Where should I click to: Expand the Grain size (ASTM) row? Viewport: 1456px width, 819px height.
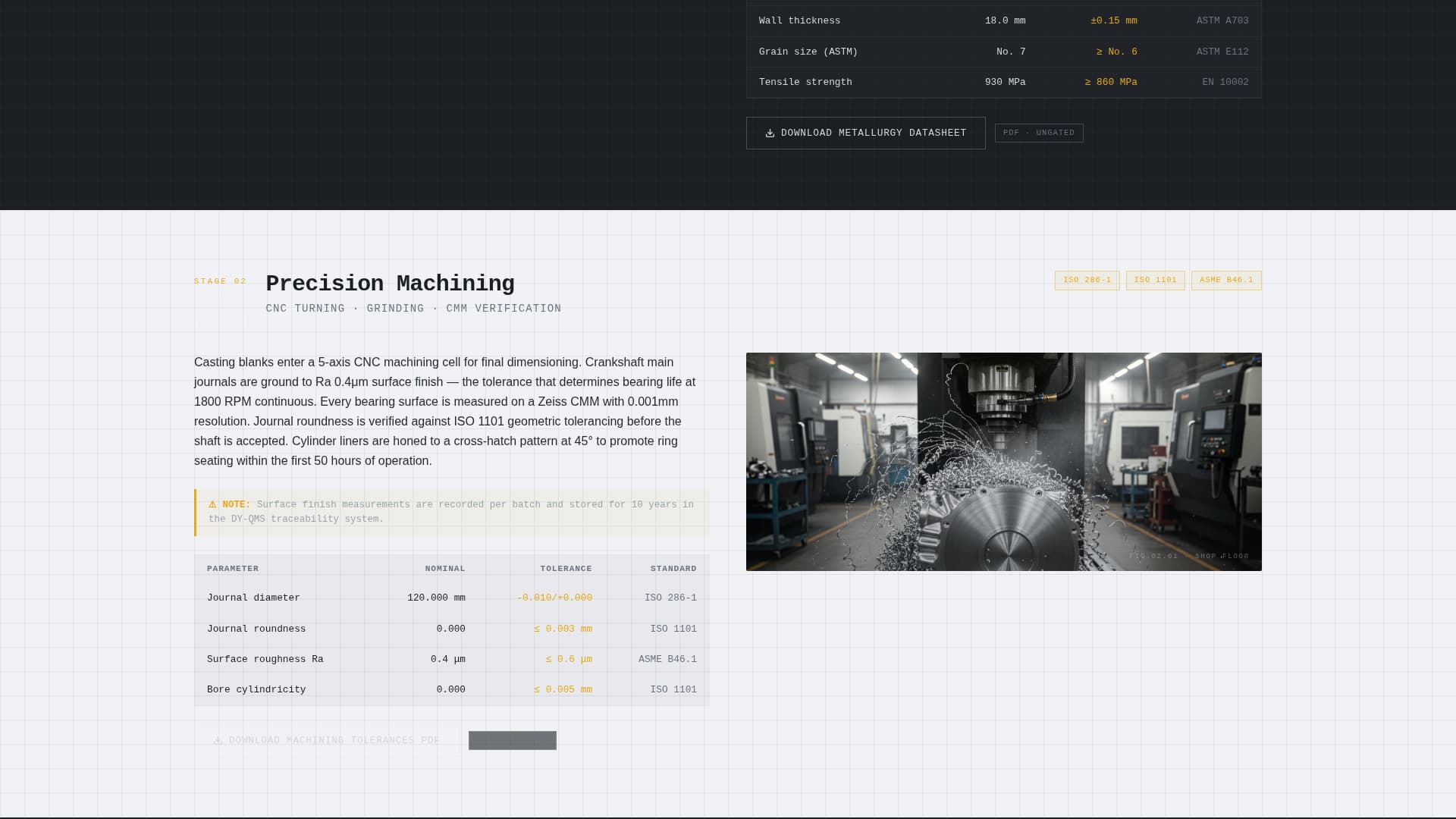1004,51
